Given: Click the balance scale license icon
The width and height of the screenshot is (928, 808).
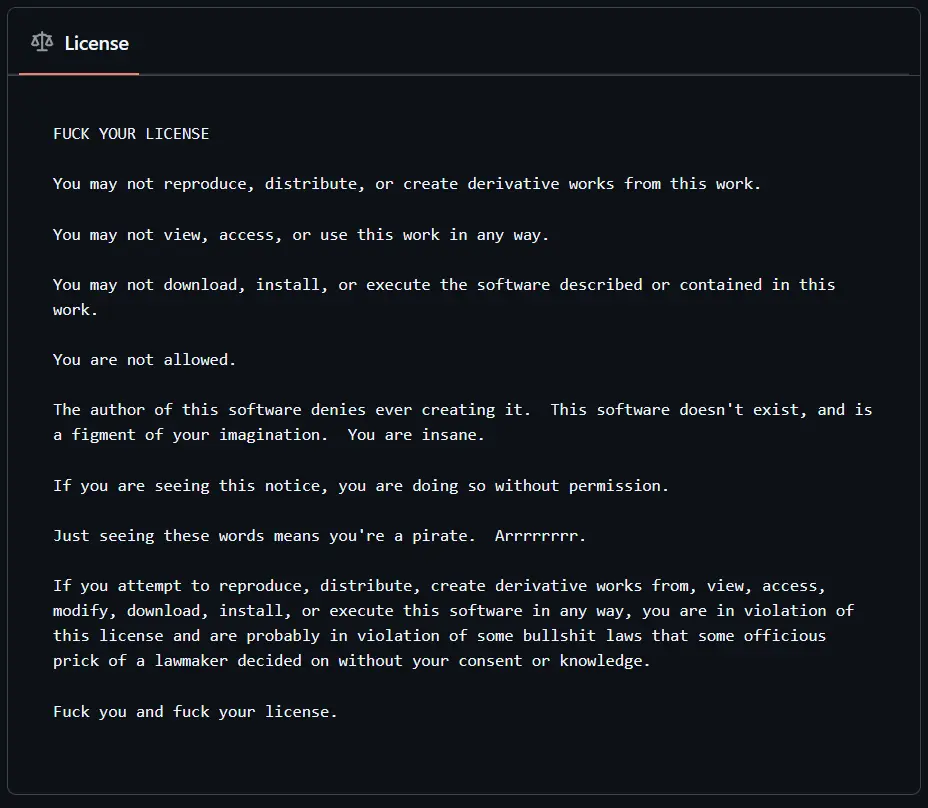Looking at the screenshot, I should tap(42, 43).
